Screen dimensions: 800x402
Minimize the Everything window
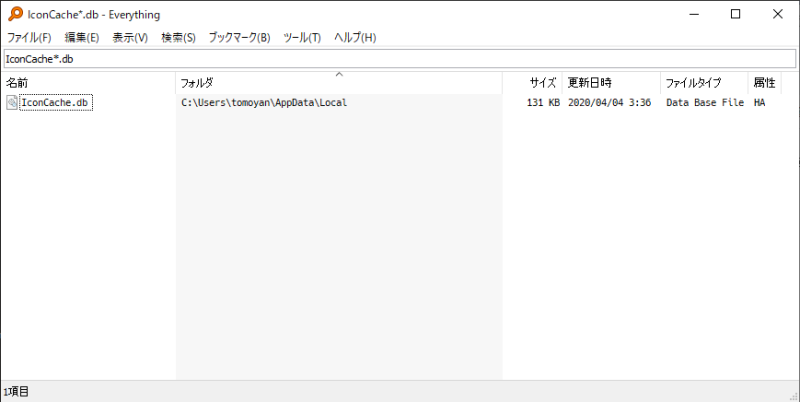coord(694,14)
